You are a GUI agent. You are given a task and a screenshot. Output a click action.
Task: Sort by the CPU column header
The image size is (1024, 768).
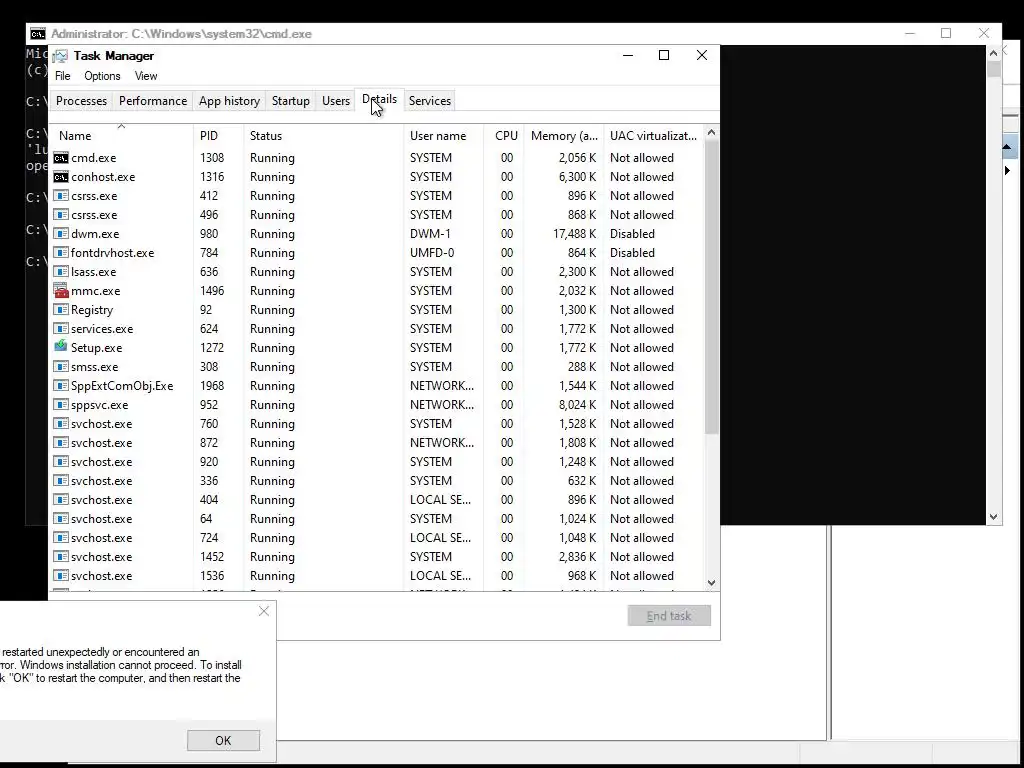(504, 136)
